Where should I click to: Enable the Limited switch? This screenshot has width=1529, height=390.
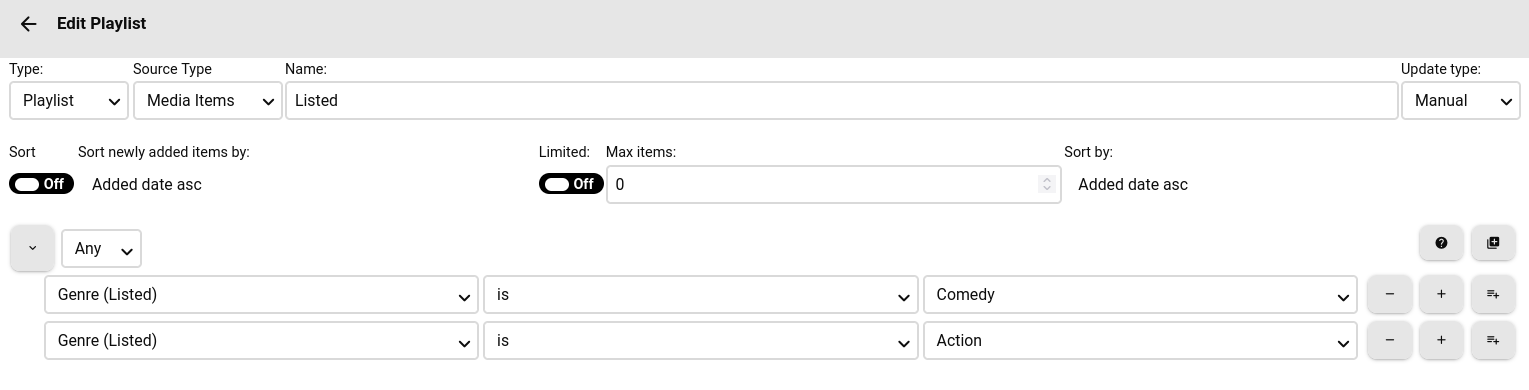(x=571, y=184)
